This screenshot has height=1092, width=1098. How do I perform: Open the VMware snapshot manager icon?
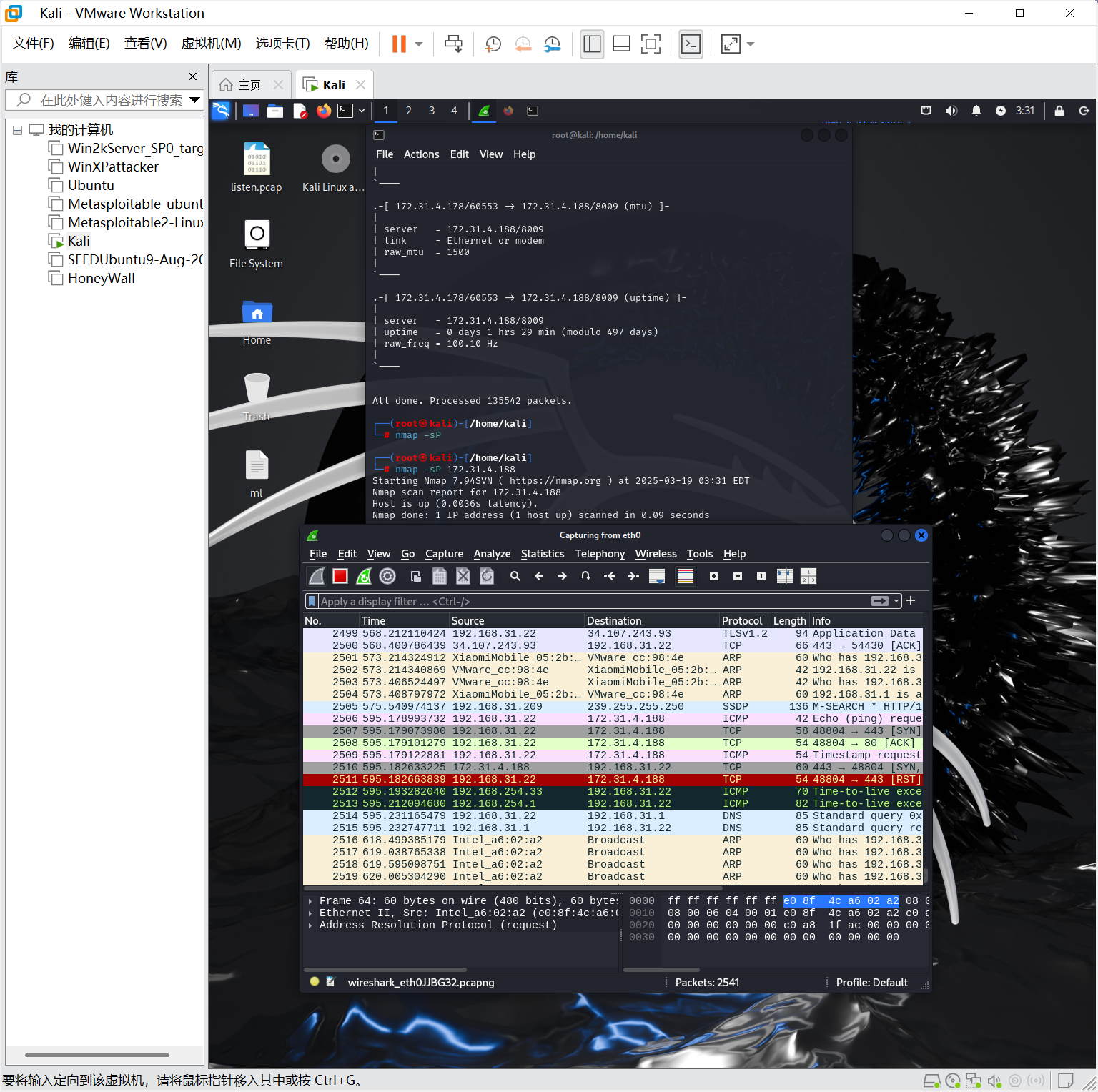pyautogui.click(x=553, y=44)
